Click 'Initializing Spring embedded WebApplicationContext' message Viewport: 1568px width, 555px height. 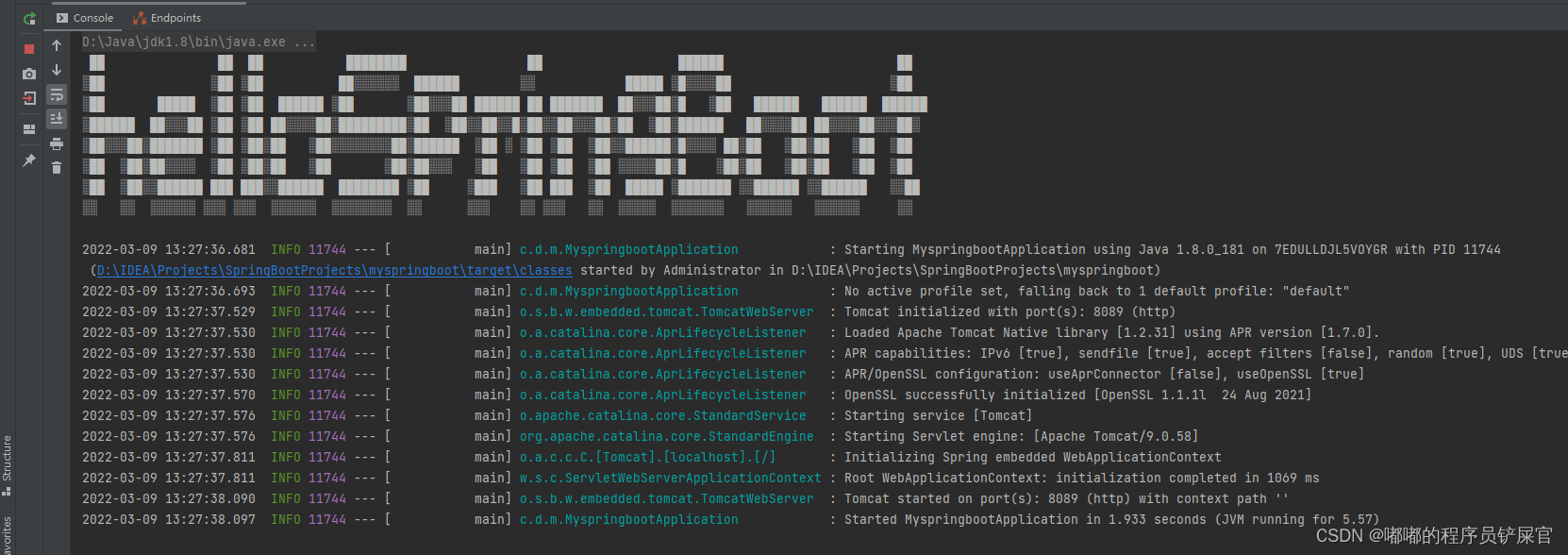click(x=1032, y=457)
